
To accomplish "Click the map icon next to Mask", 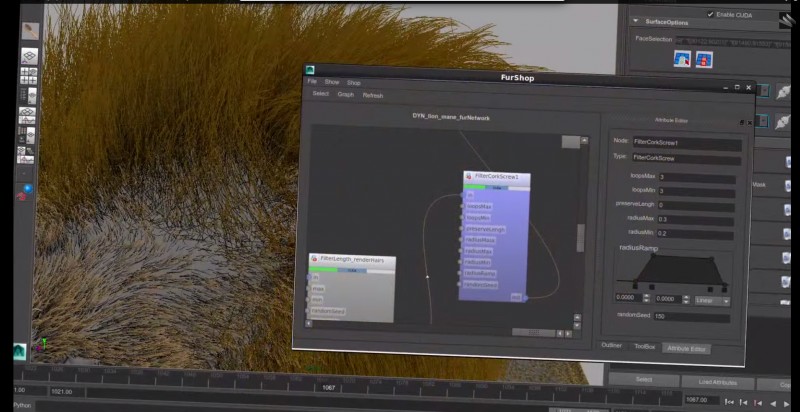I will (x=788, y=187).
